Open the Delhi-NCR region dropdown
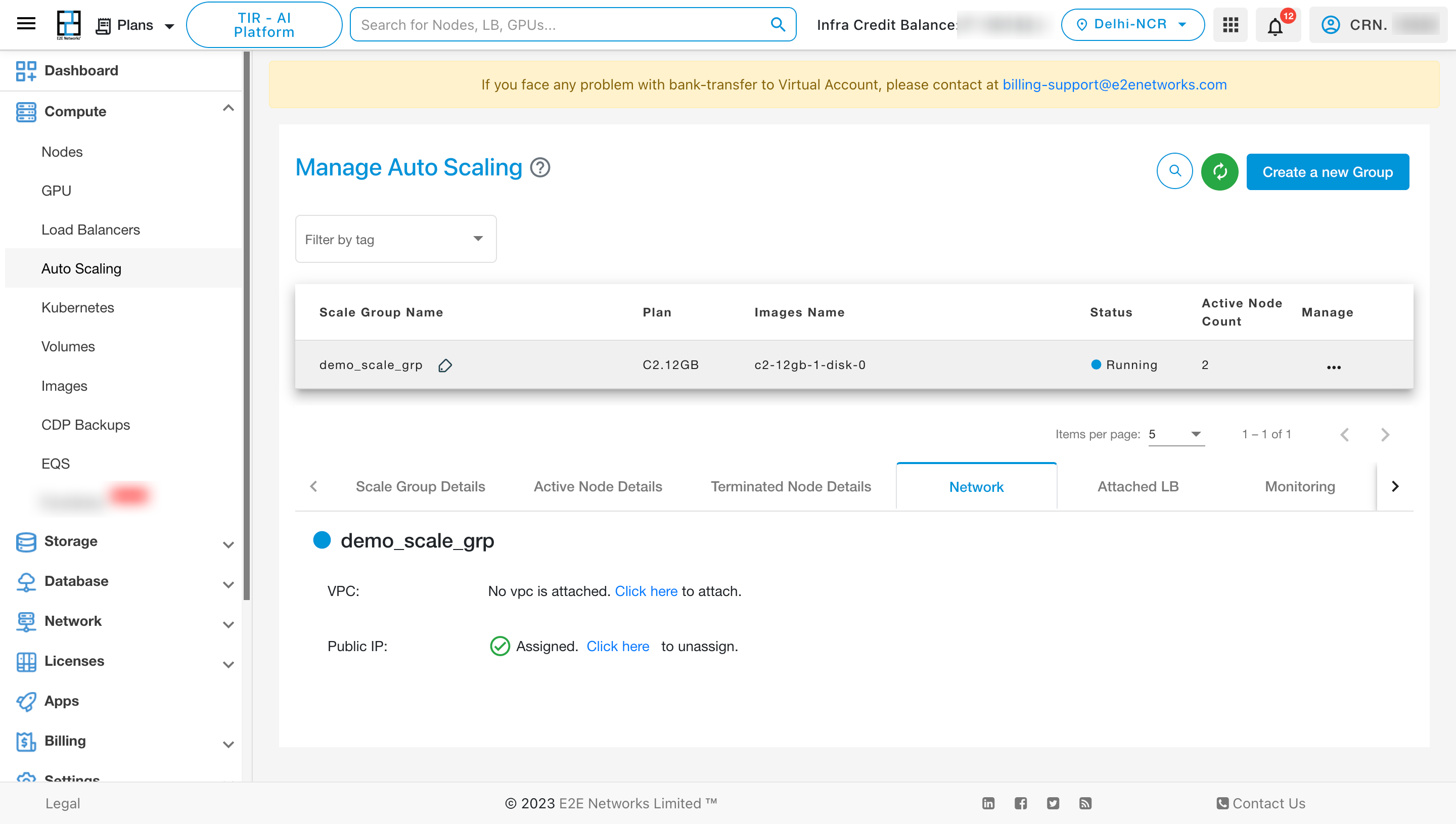Image resolution: width=1456 pixels, height=824 pixels. [x=1132, y=24]
